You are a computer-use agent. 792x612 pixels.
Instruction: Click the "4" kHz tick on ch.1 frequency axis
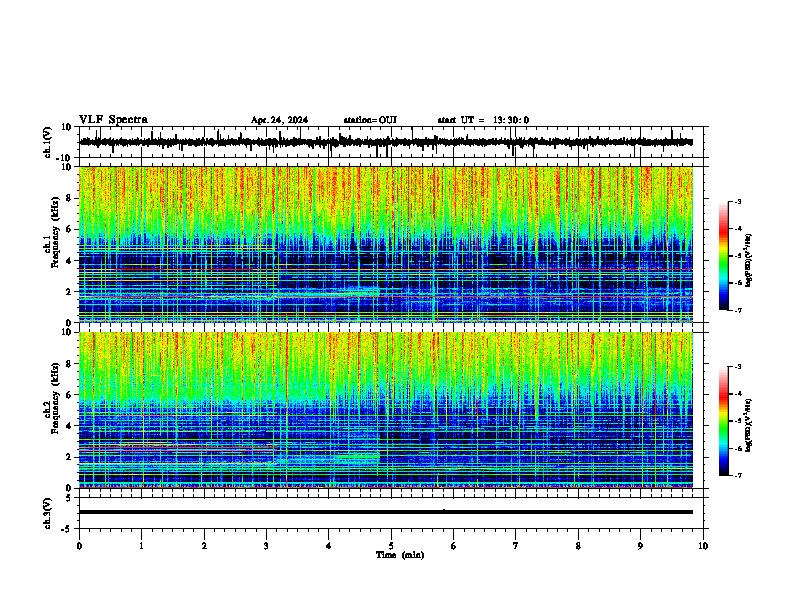point(69,261)
